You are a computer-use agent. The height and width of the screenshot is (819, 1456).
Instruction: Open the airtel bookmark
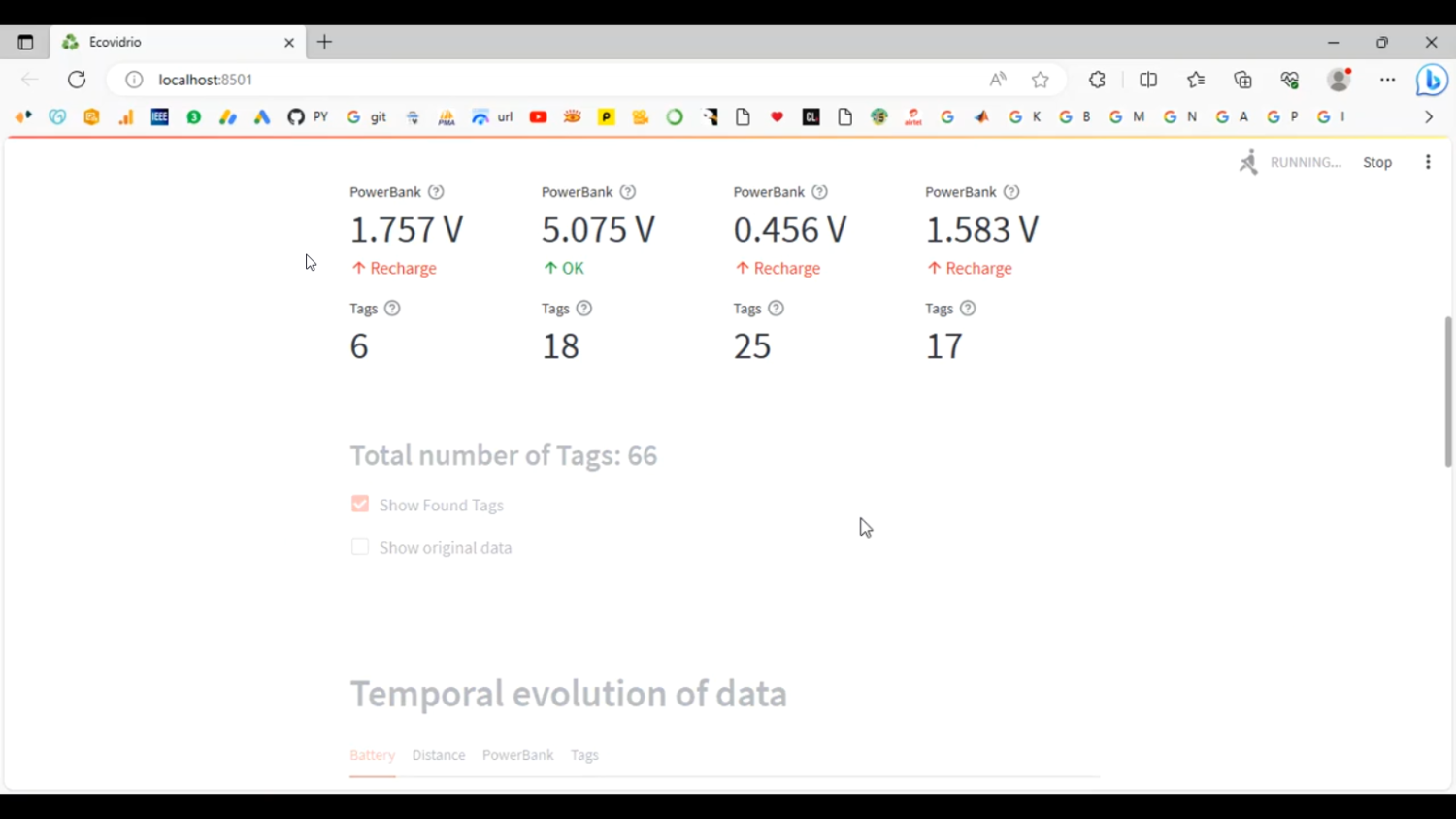(913, 117)
